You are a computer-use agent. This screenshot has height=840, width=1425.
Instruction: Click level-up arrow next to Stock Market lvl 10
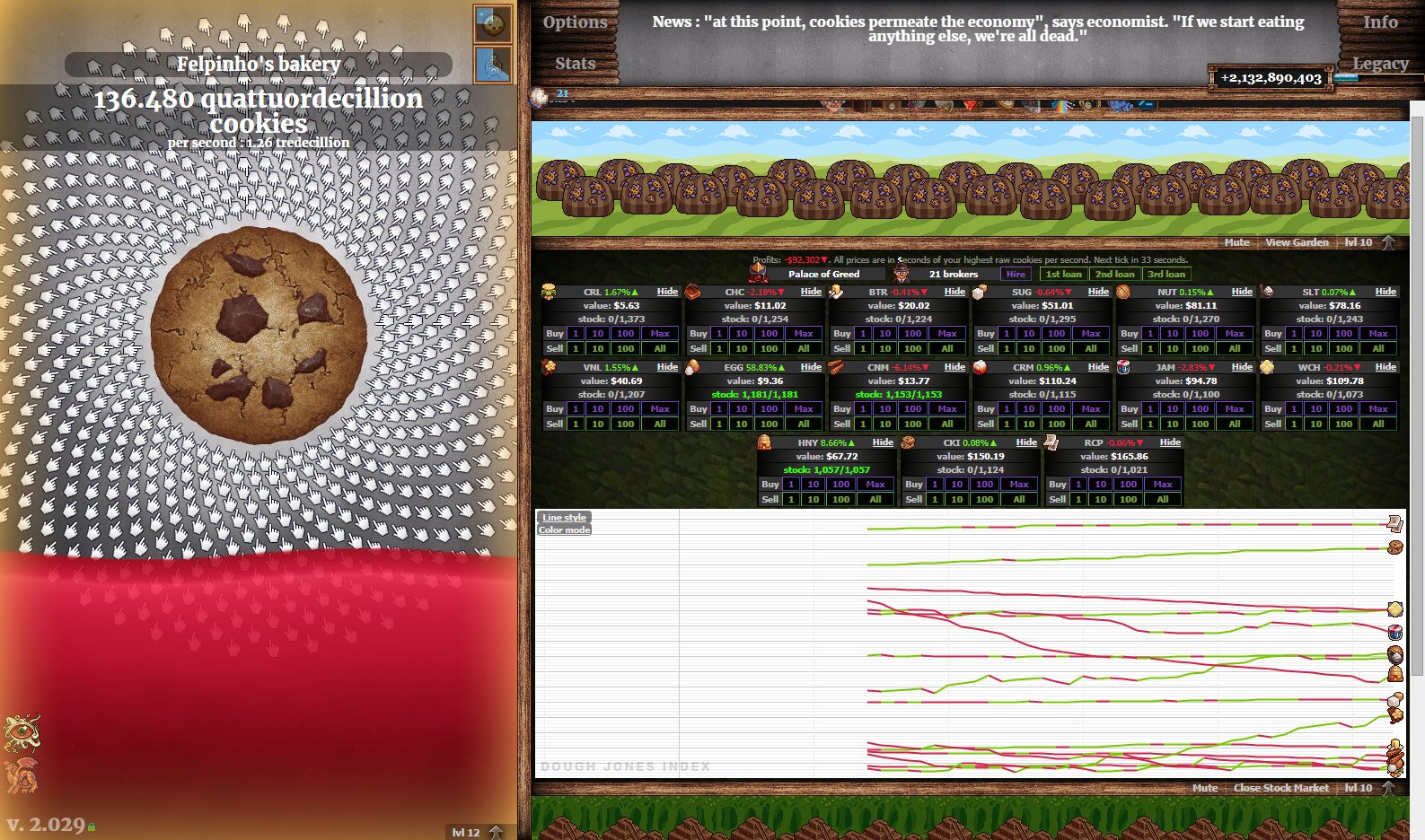[x=1388, y=788]
